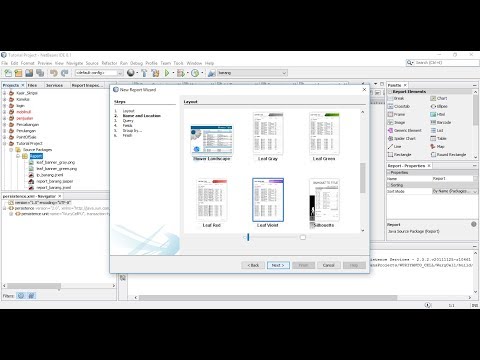The image size is (480, 360).
Task: Open the Sort Mode dropdown in Properties
Action: click(x=475, y=191)
